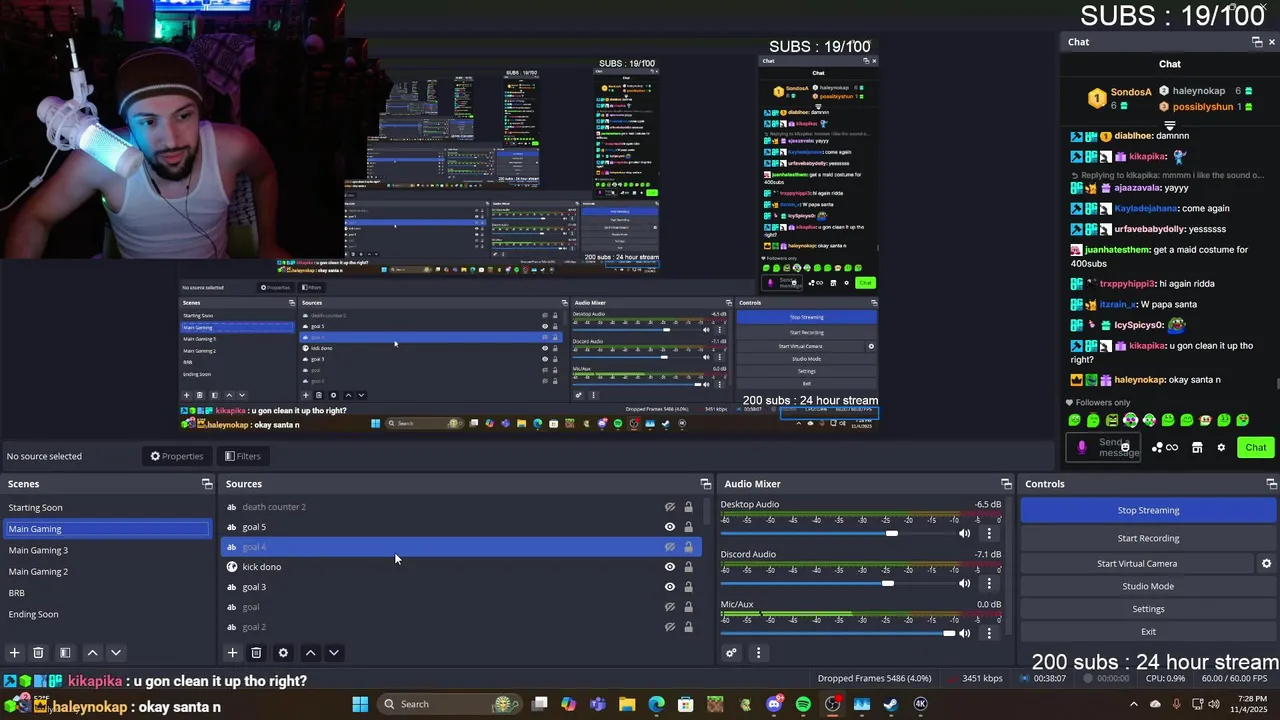Undock the Sources panel

[705, 484]
